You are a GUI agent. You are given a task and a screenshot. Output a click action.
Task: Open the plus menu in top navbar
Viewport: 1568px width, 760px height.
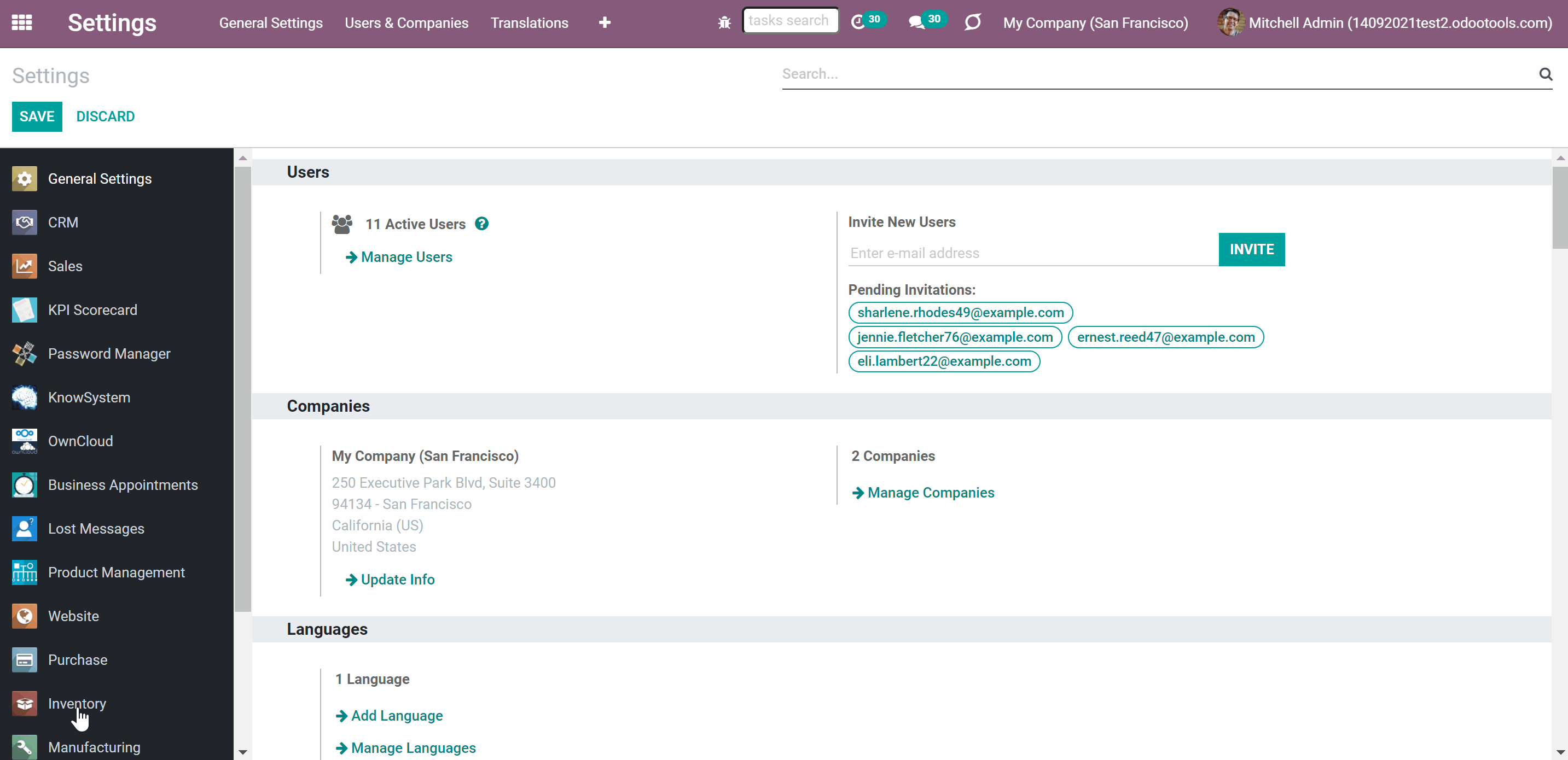point(605,22)
